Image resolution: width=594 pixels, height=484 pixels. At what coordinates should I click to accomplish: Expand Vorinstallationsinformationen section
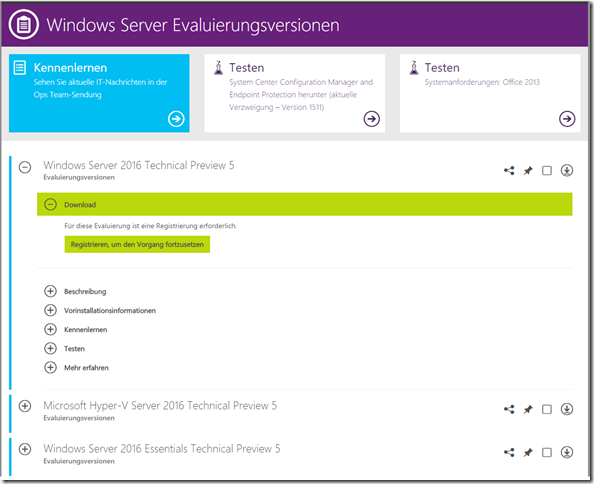coord(50,310)
